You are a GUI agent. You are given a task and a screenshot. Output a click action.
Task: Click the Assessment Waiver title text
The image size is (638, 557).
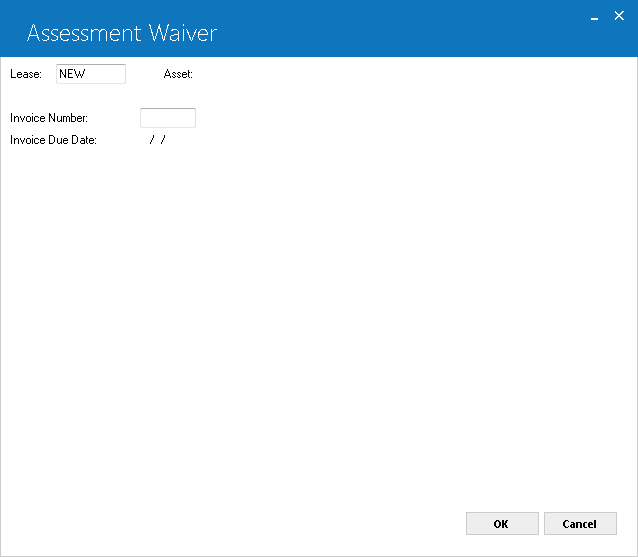point(122,33)
